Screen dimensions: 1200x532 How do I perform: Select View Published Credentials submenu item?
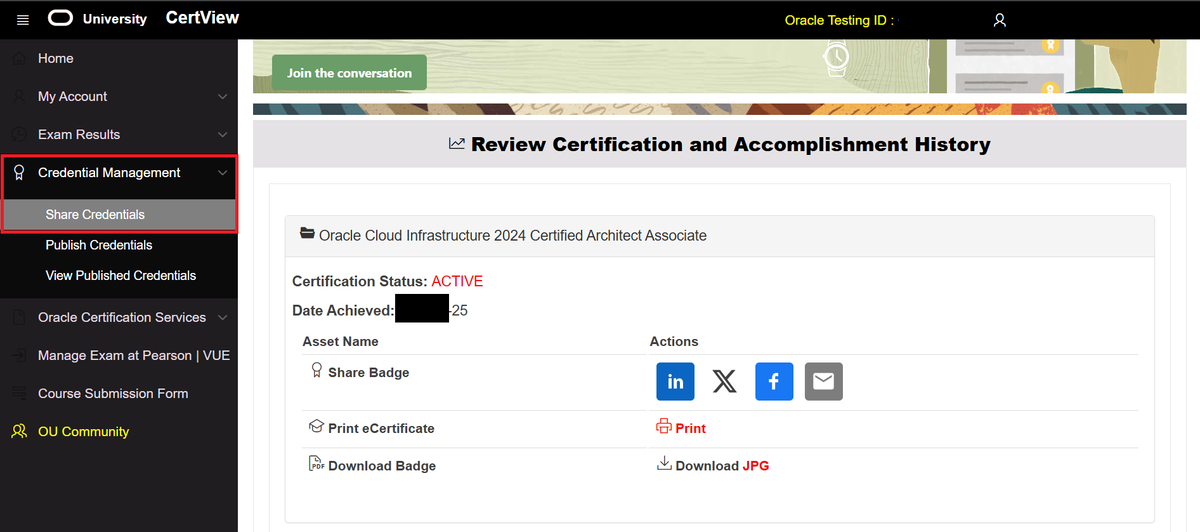click(x=119, y=276)
